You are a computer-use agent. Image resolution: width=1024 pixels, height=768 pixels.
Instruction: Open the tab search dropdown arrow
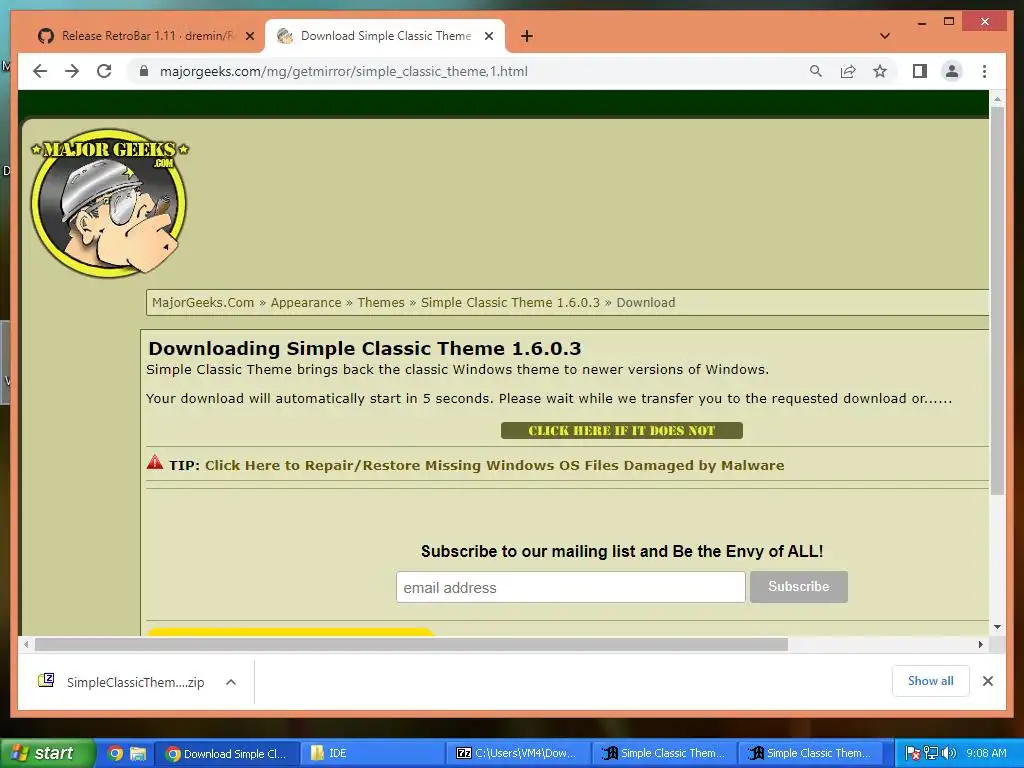pyautogui.click(x=884, y=36)
